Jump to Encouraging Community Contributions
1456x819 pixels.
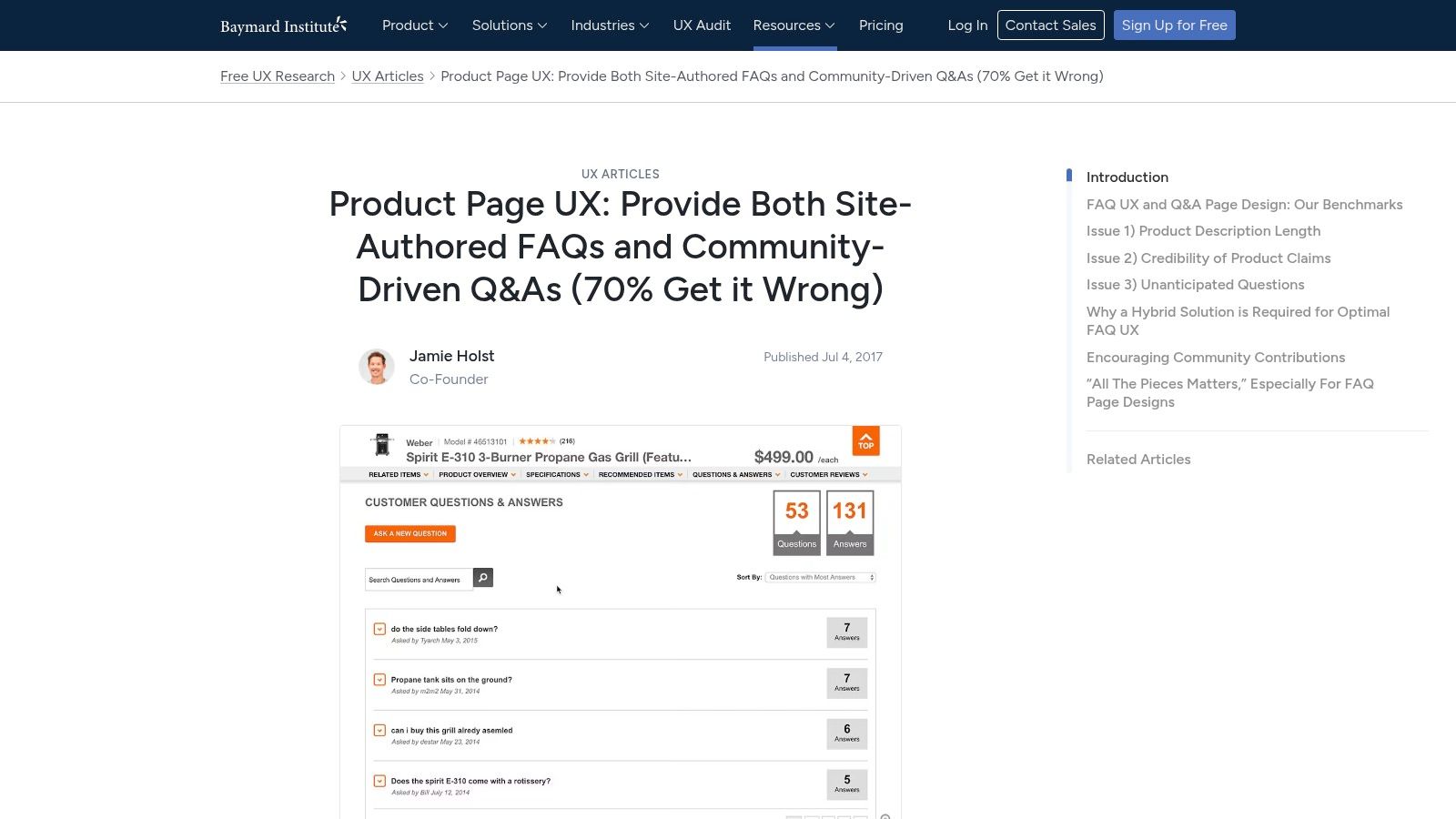pos(1215,358)
